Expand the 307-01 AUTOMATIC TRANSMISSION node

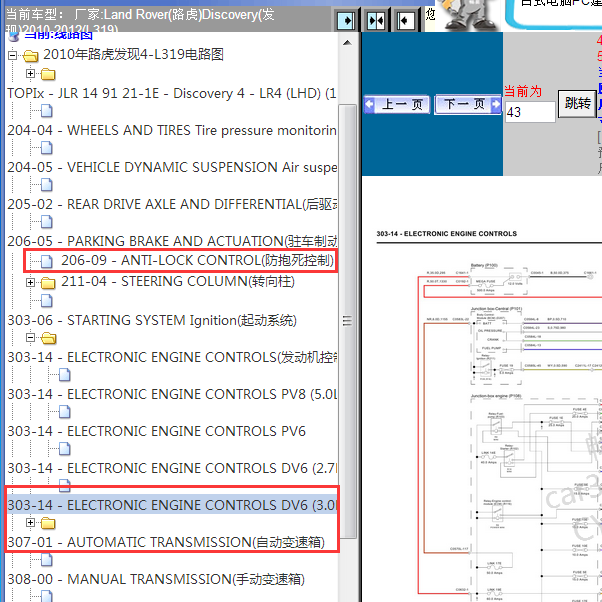(30, 523)
